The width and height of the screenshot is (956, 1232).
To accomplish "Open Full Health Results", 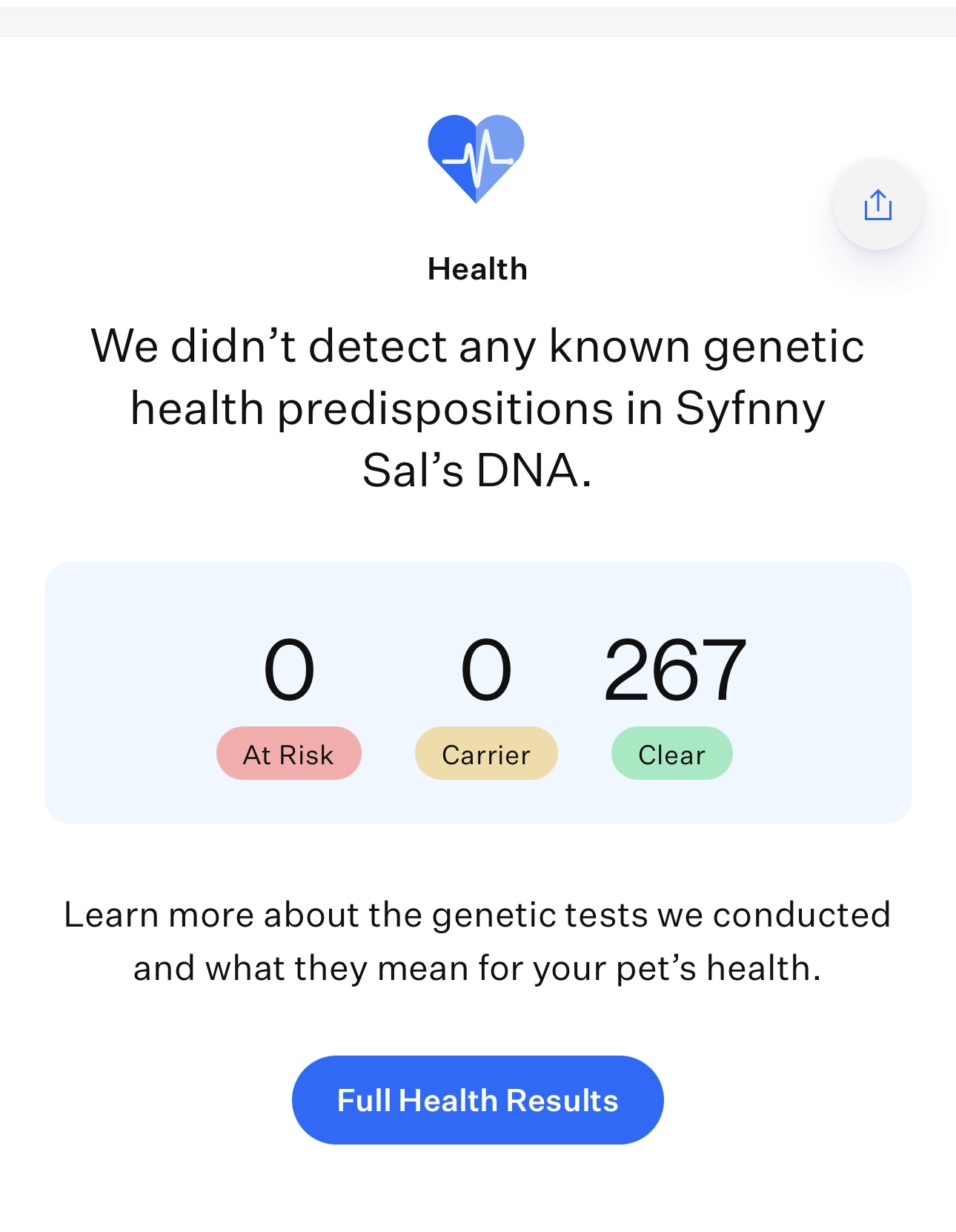I will coord(477,1100).
